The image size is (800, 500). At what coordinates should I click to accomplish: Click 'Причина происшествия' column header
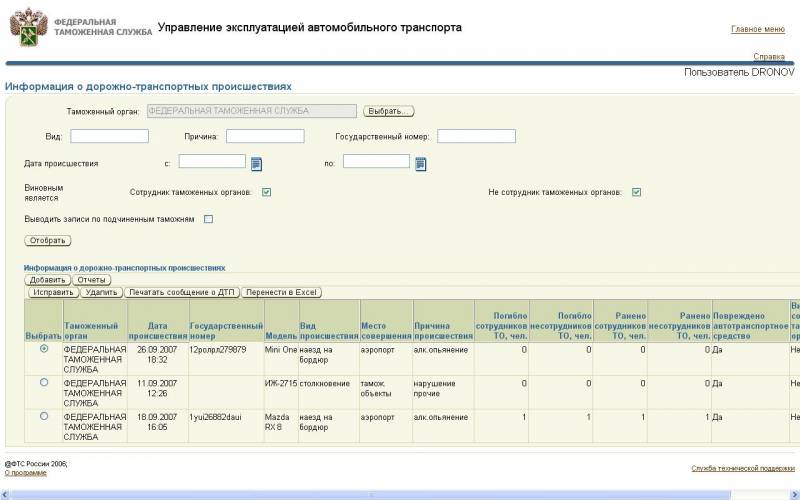pos(443,321)
